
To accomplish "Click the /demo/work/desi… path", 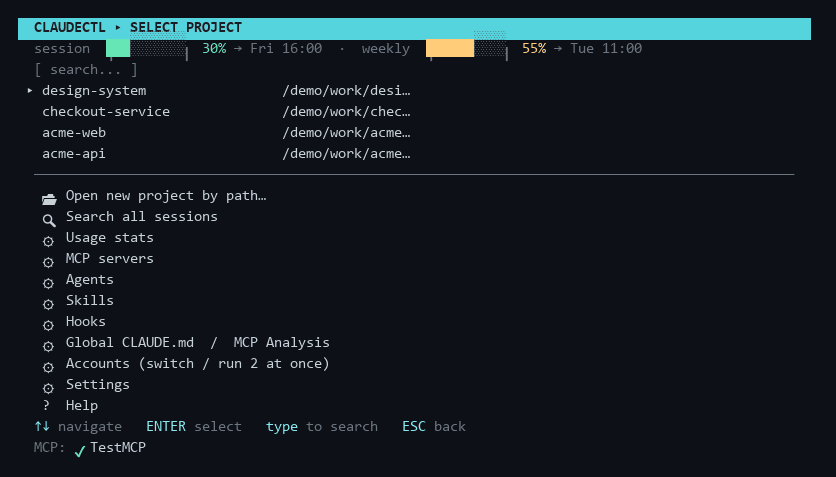I will tap(347, 91).
